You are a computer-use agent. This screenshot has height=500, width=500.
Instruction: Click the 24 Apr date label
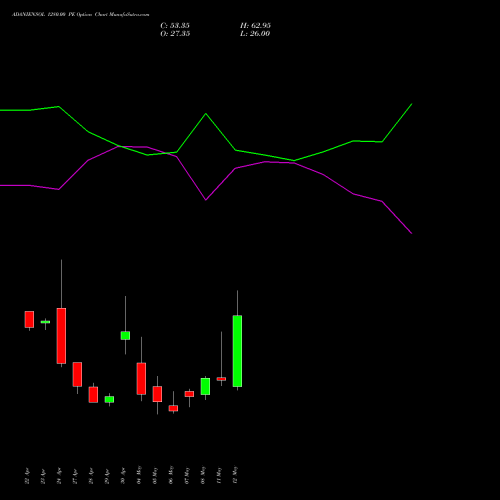click(x=59, y=476)
